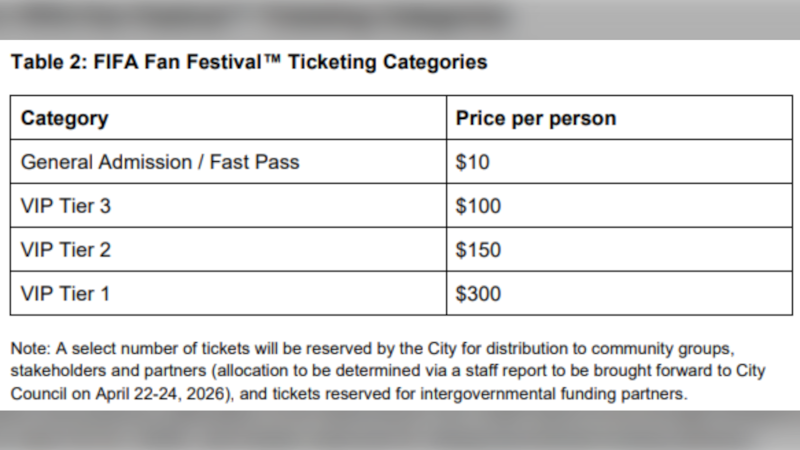
Task: Click the $100 price cell
Action: coord(478,206)
